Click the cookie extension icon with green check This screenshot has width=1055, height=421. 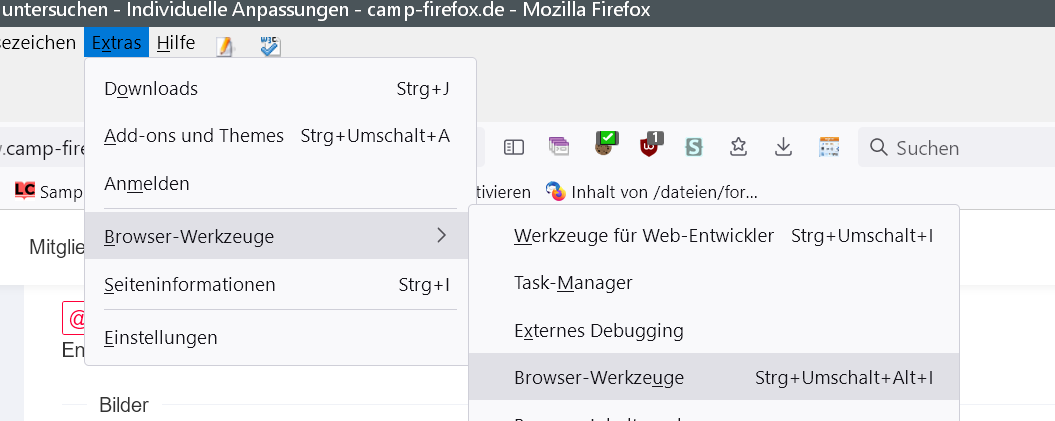click(604, 145)
